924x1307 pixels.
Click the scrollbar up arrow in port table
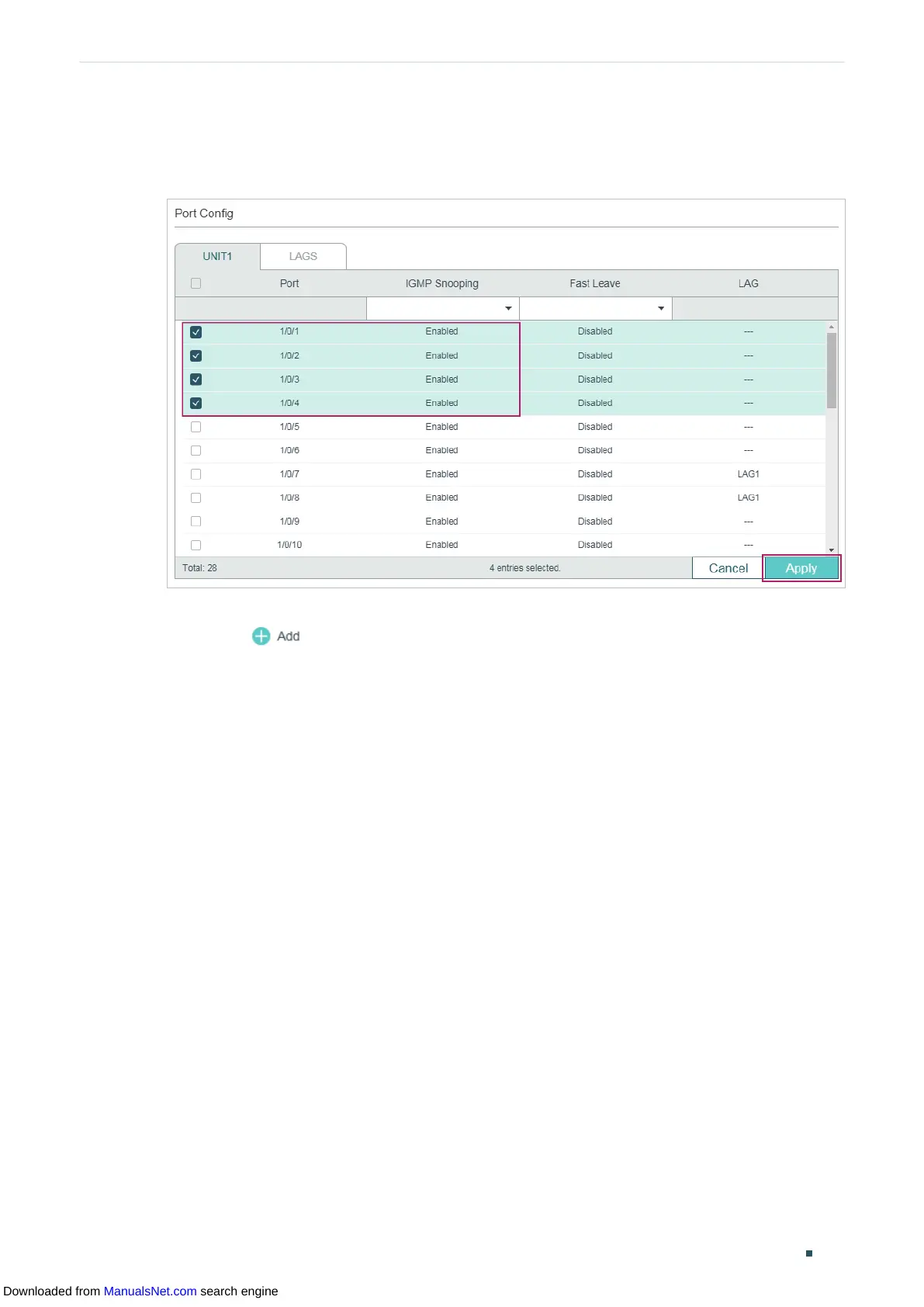click(832, 327)
